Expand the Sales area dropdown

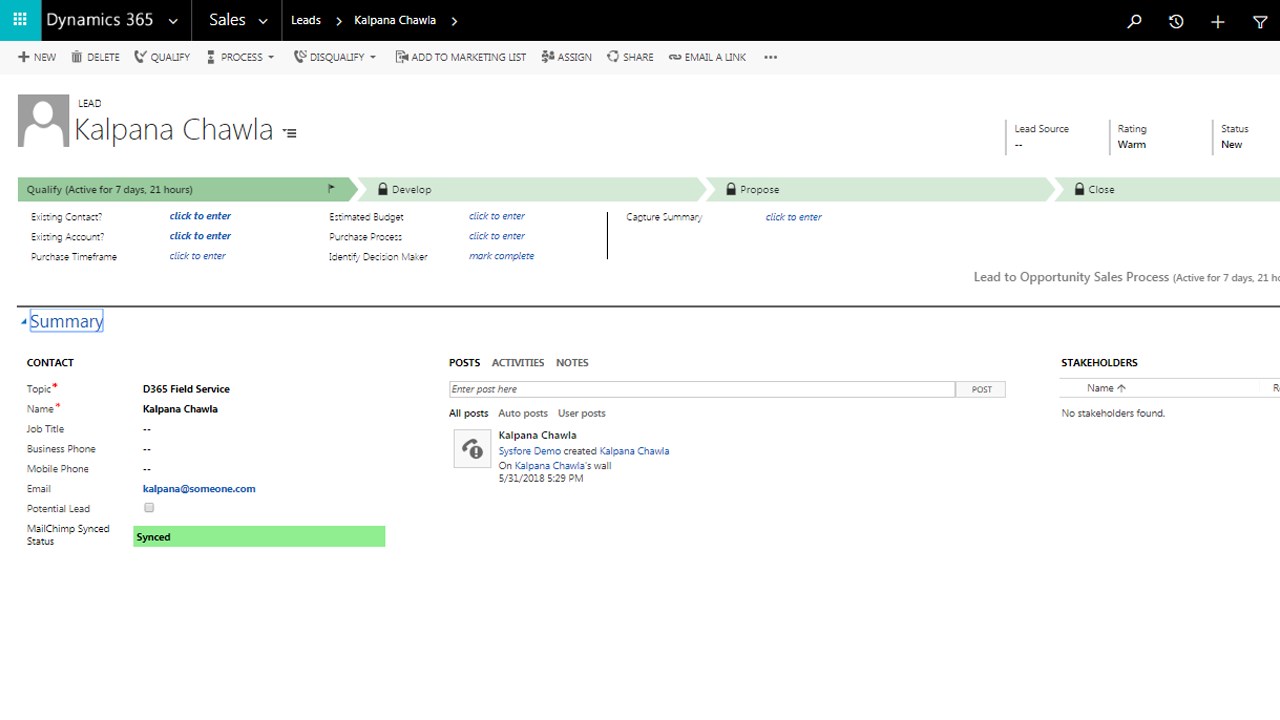[x=263, y=21]
